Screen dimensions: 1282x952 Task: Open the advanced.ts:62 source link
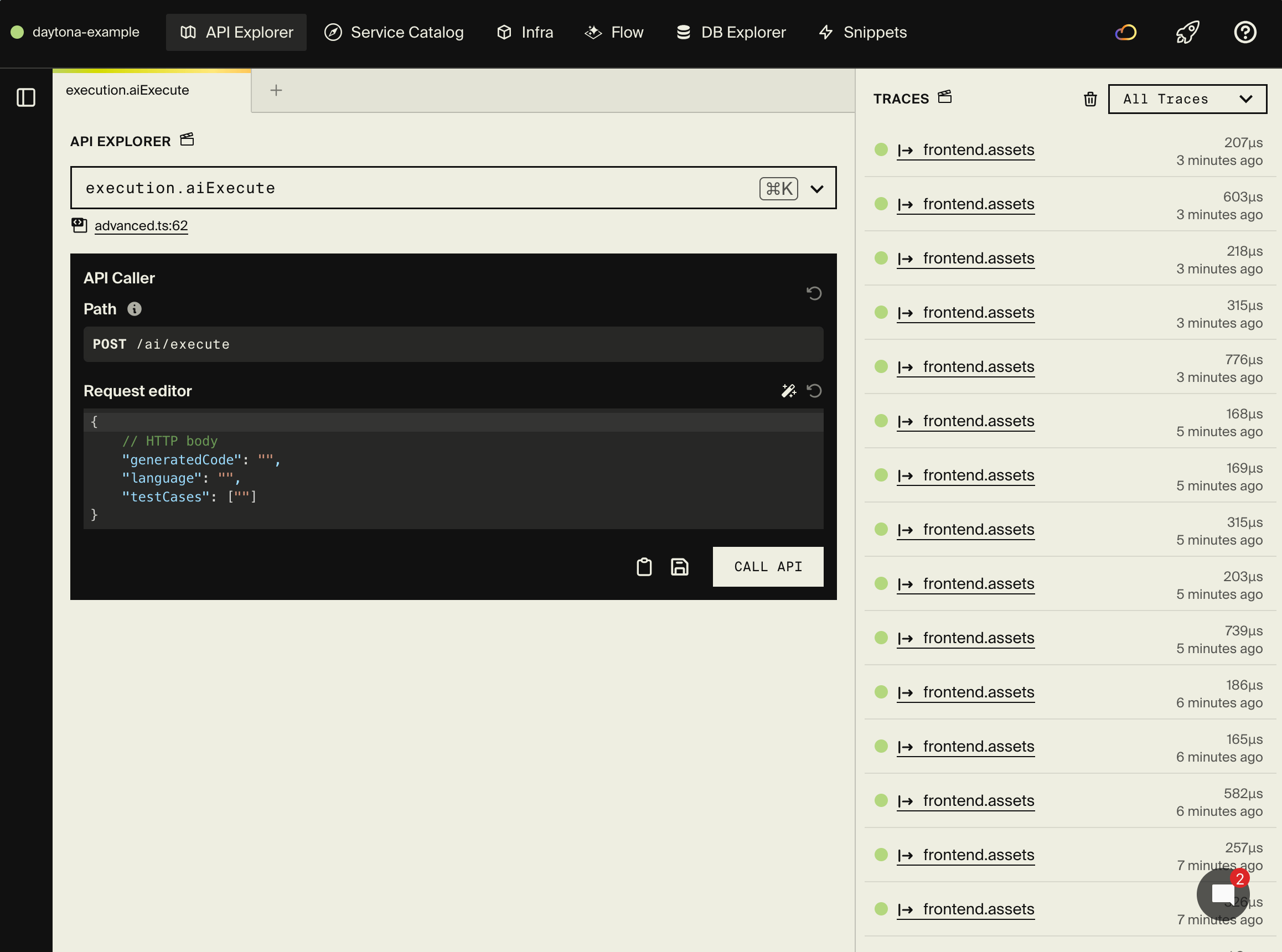pyautogui.click(x=141, y=225)
